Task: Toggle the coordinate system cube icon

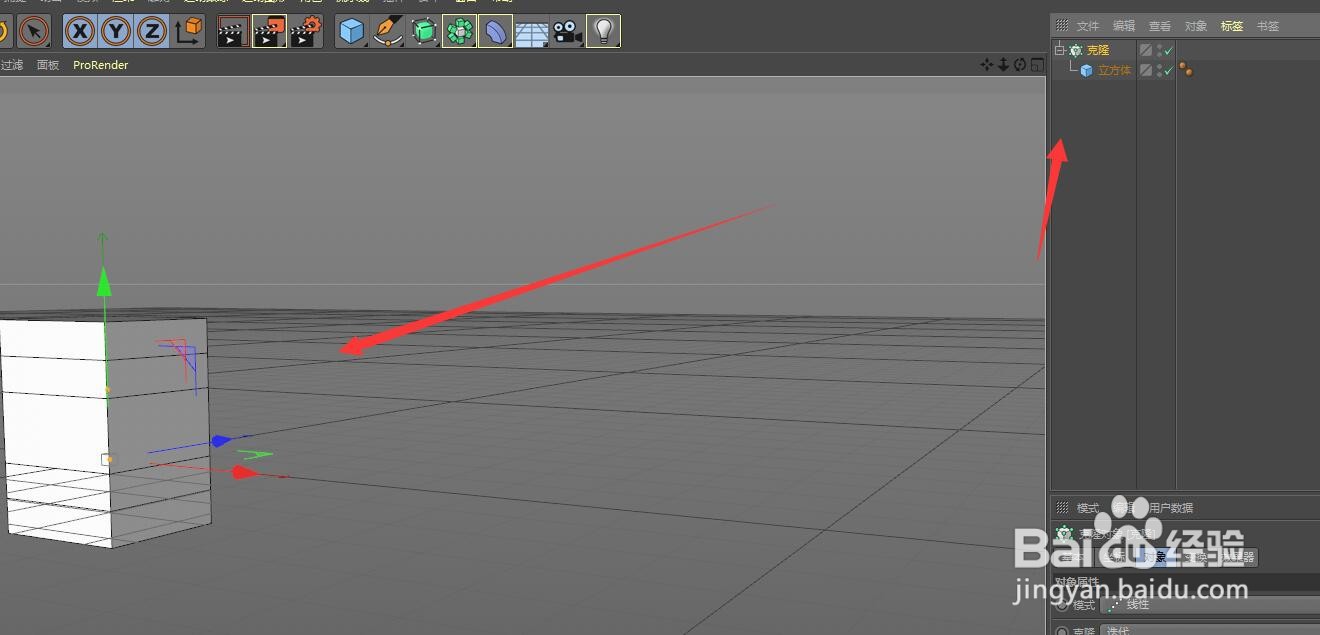Action: pyautogui.click(x=189, y=32)
